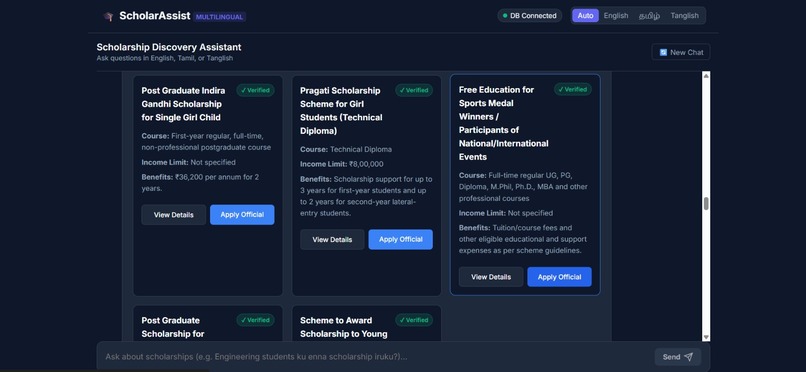The image size is (806, 372).
Task: Click 'Tuition/course fees' benefits text
Action: (523, 239)
